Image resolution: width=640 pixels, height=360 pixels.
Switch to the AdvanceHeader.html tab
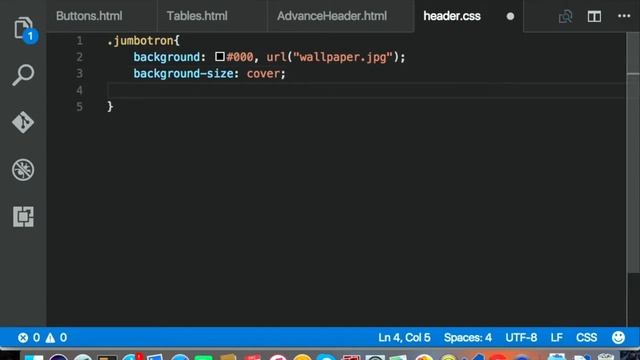(x=332, y=16)
